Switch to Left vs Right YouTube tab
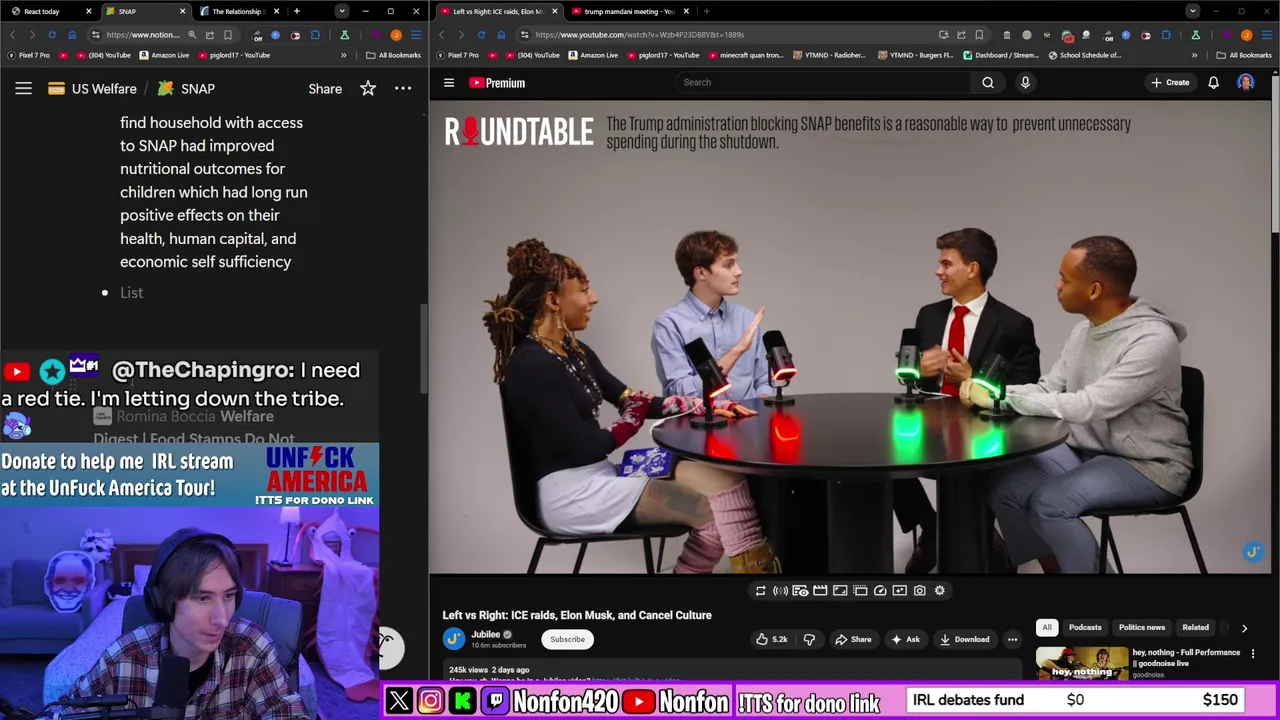 point(498,11)
